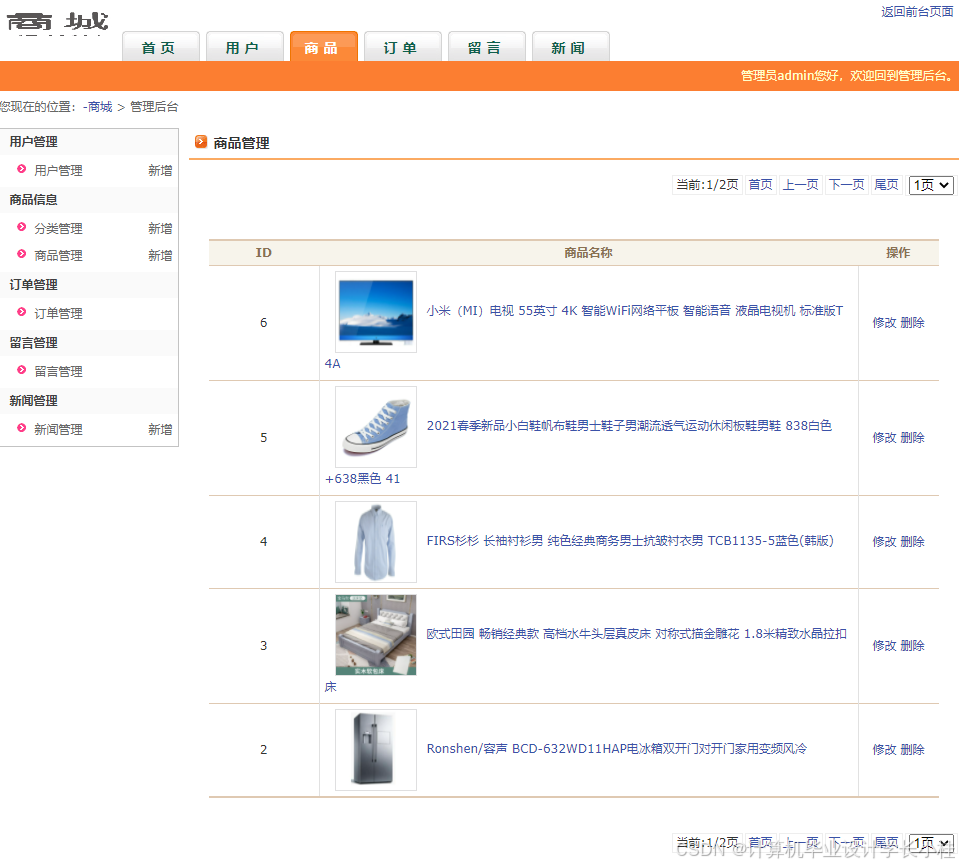Click the pink bullet icon beside 留言管理
This screenshot has width=959, height=867.
click(x=21, y=370)
